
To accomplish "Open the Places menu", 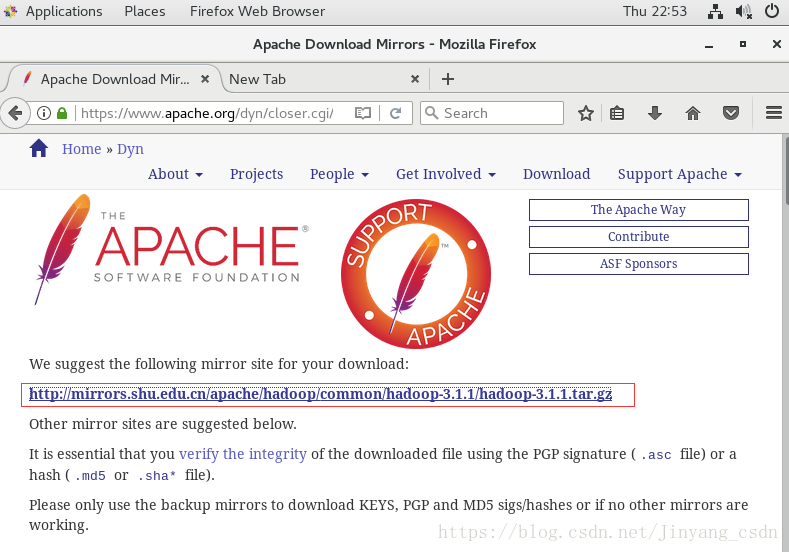I will point(145,11).
